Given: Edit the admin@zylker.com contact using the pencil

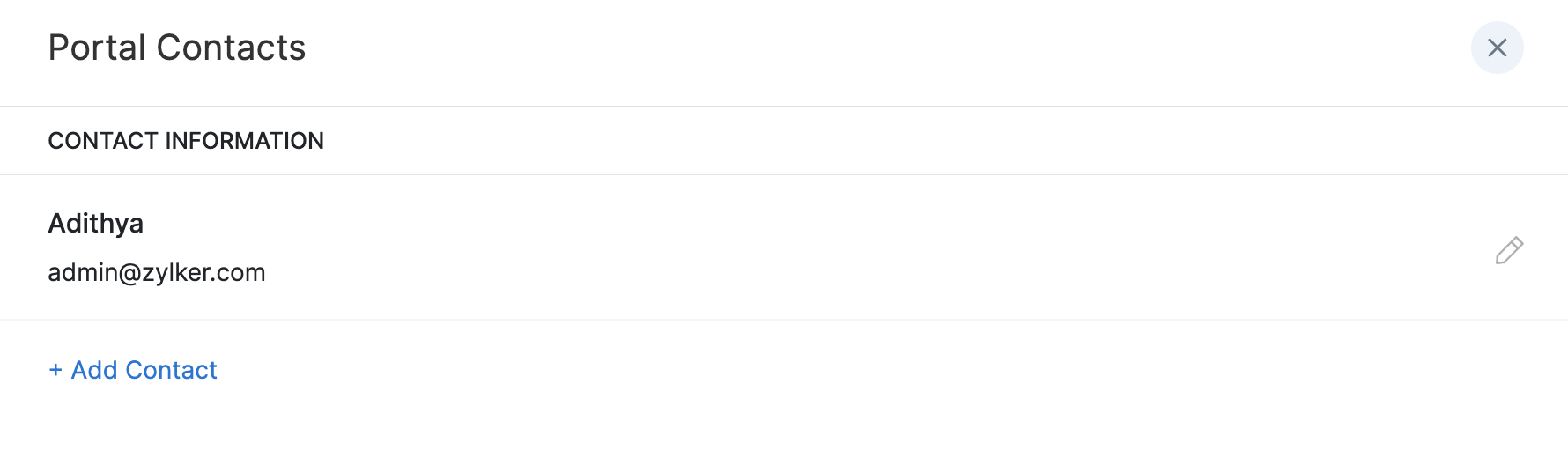Looking at the screenshot, I should click(1509, 250).
